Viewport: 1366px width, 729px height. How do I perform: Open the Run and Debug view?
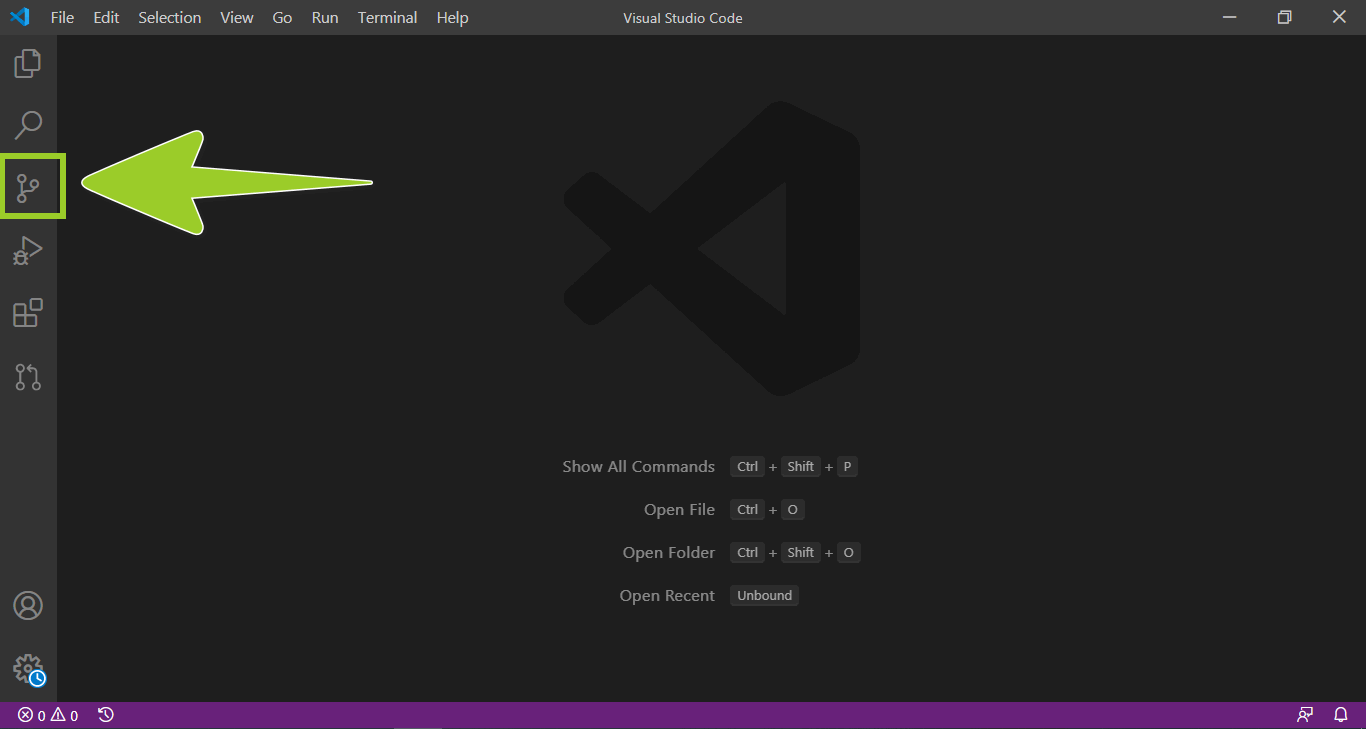(x=28, y=250)
